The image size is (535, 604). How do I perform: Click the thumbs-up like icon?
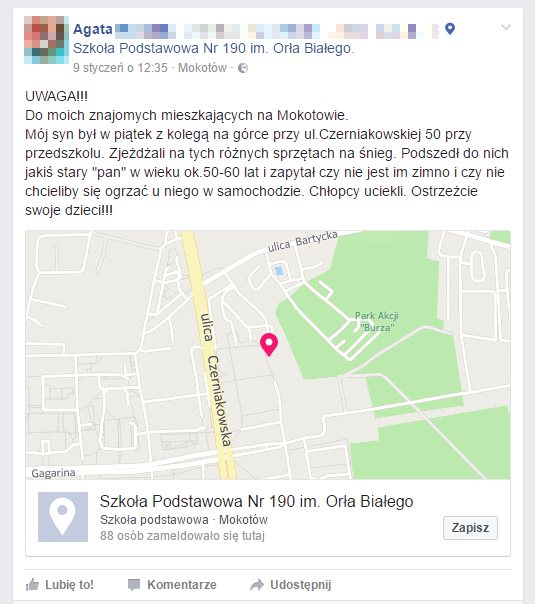(x=32, y=585)
